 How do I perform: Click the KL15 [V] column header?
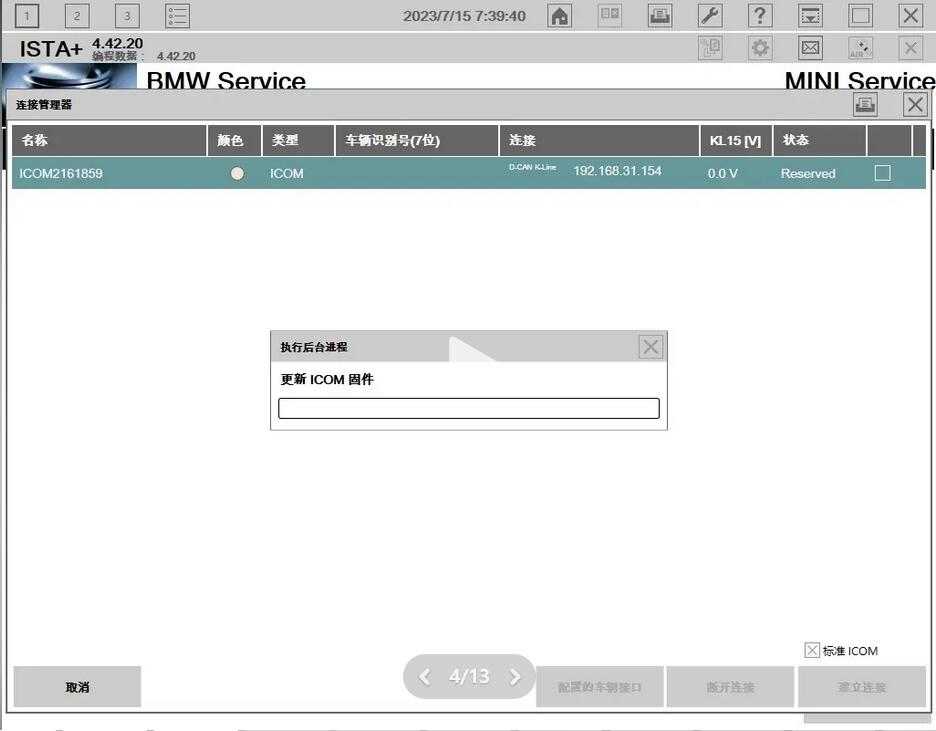[x=736, y=141]
